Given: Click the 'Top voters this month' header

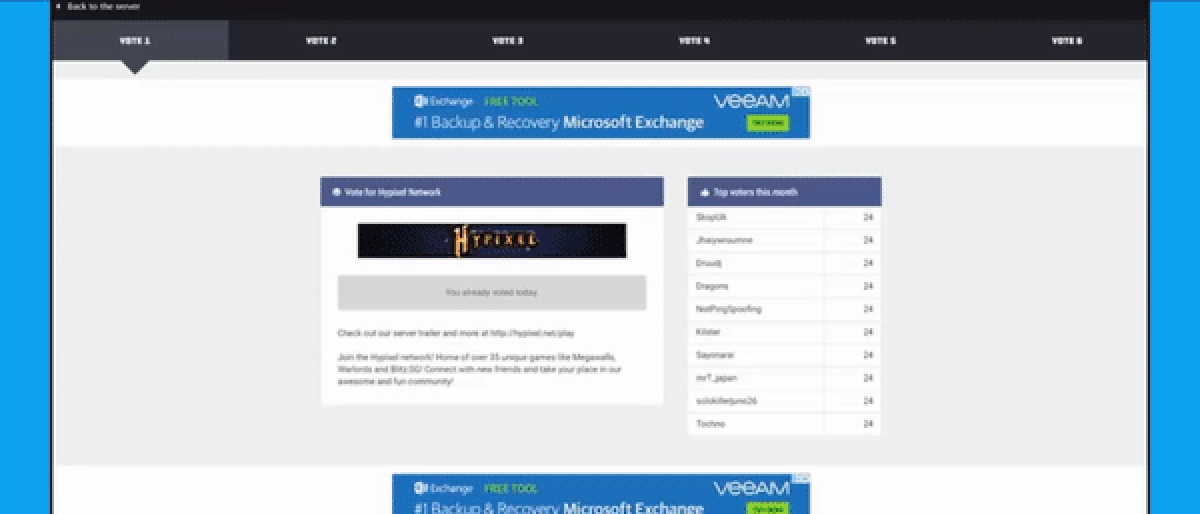Looking at the screenshot, I should coord(784,192).
